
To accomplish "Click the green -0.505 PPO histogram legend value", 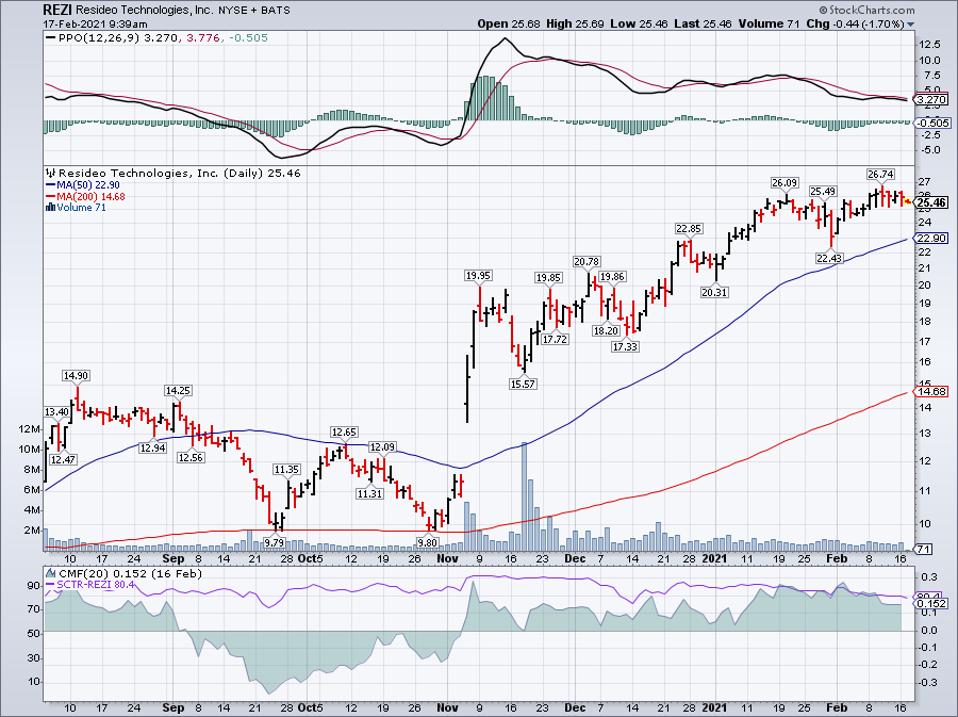I will pyautogui.click(x=247, y=38).
